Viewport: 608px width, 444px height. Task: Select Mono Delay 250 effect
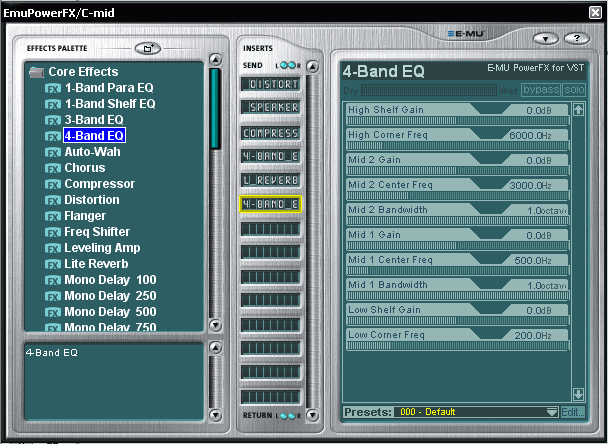pos(110,296)
